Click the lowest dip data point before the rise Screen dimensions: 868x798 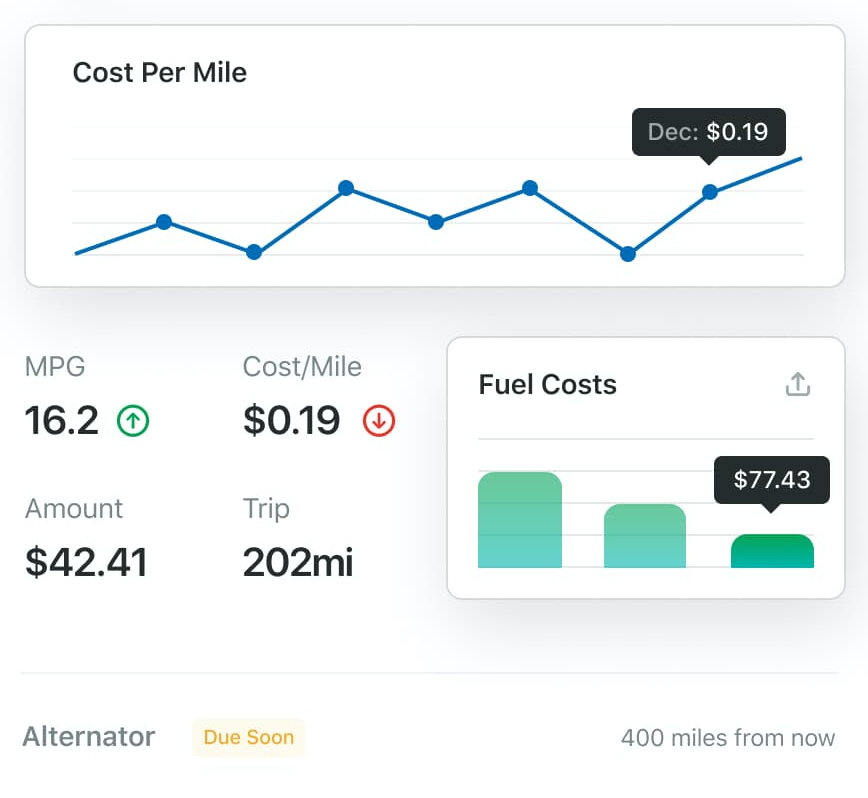tap(627, 254)
